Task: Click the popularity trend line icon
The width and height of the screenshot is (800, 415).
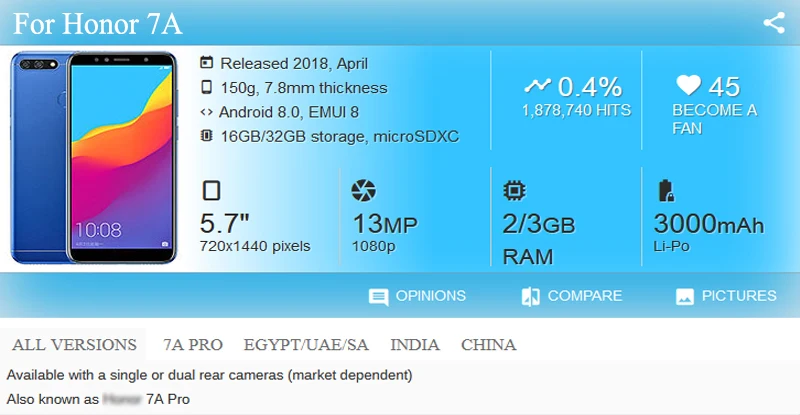Action: pyautogui.click(x=537, y=86)
